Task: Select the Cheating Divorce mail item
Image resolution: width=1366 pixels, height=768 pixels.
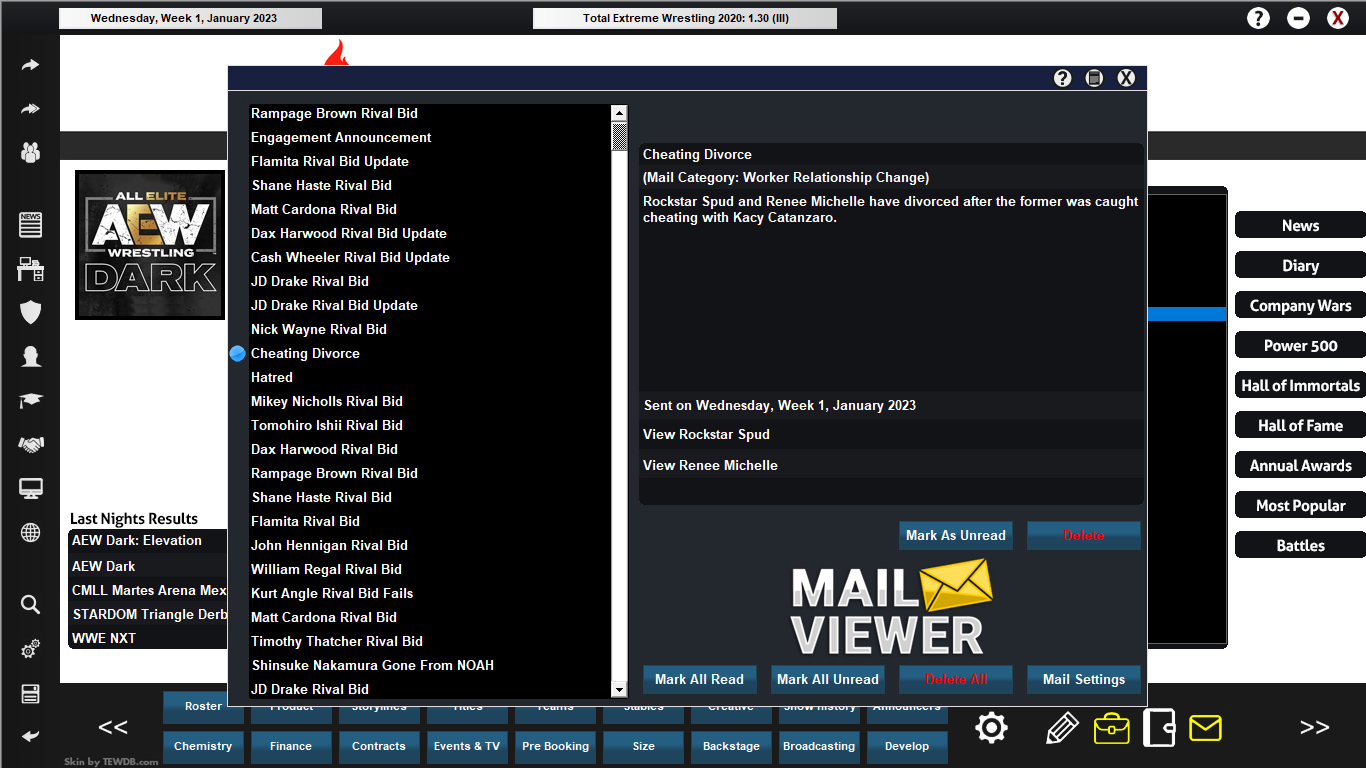Action: tap(305, 353)
